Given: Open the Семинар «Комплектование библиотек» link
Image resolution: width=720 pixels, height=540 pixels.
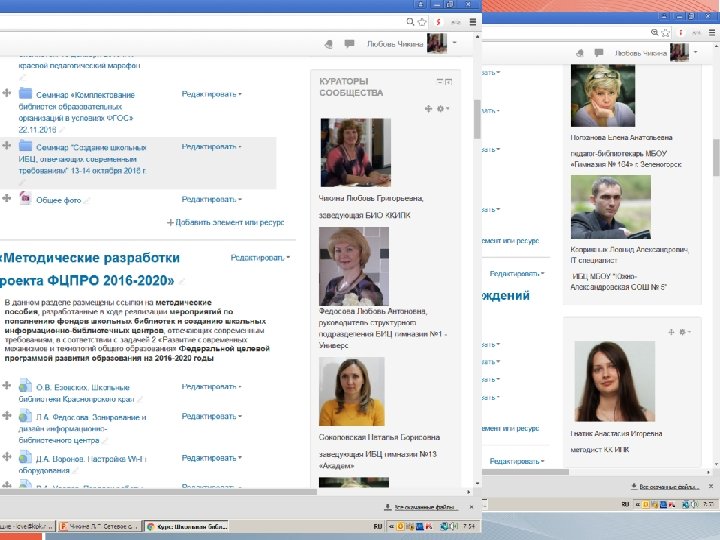Looking at the screenshot, I should [76, 112].
